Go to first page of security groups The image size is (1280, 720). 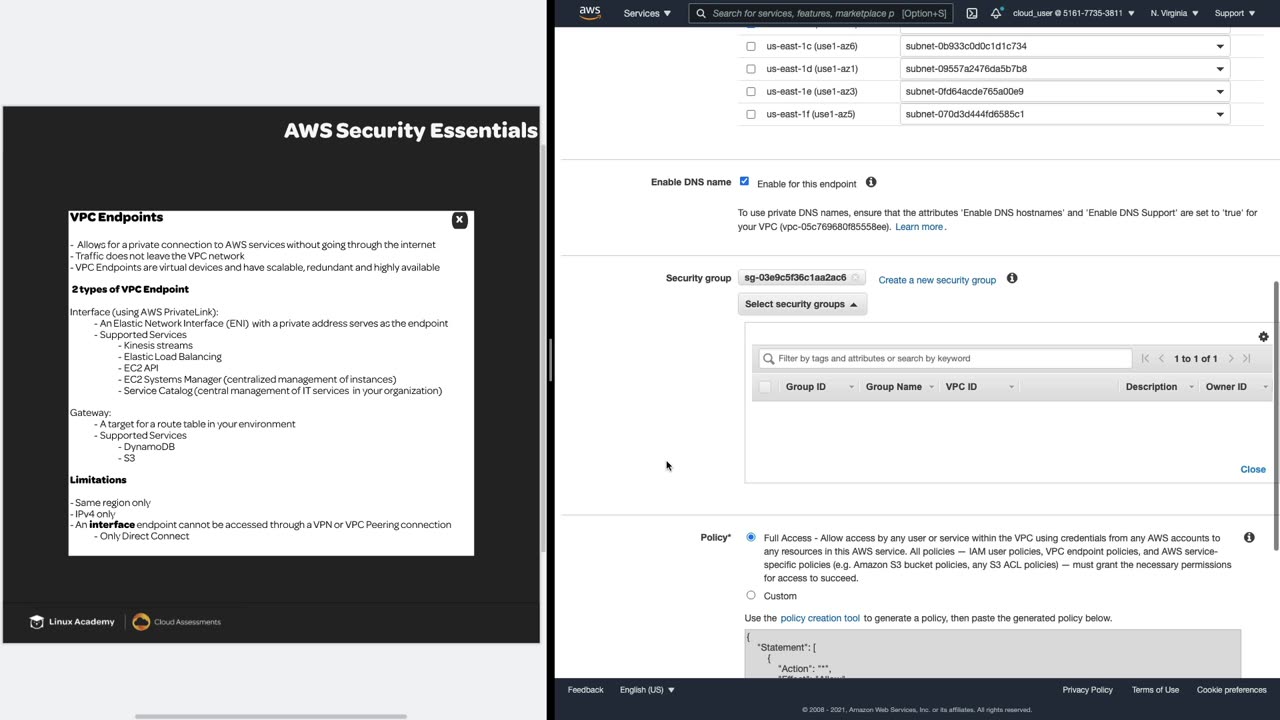[x=1145, y=358]
